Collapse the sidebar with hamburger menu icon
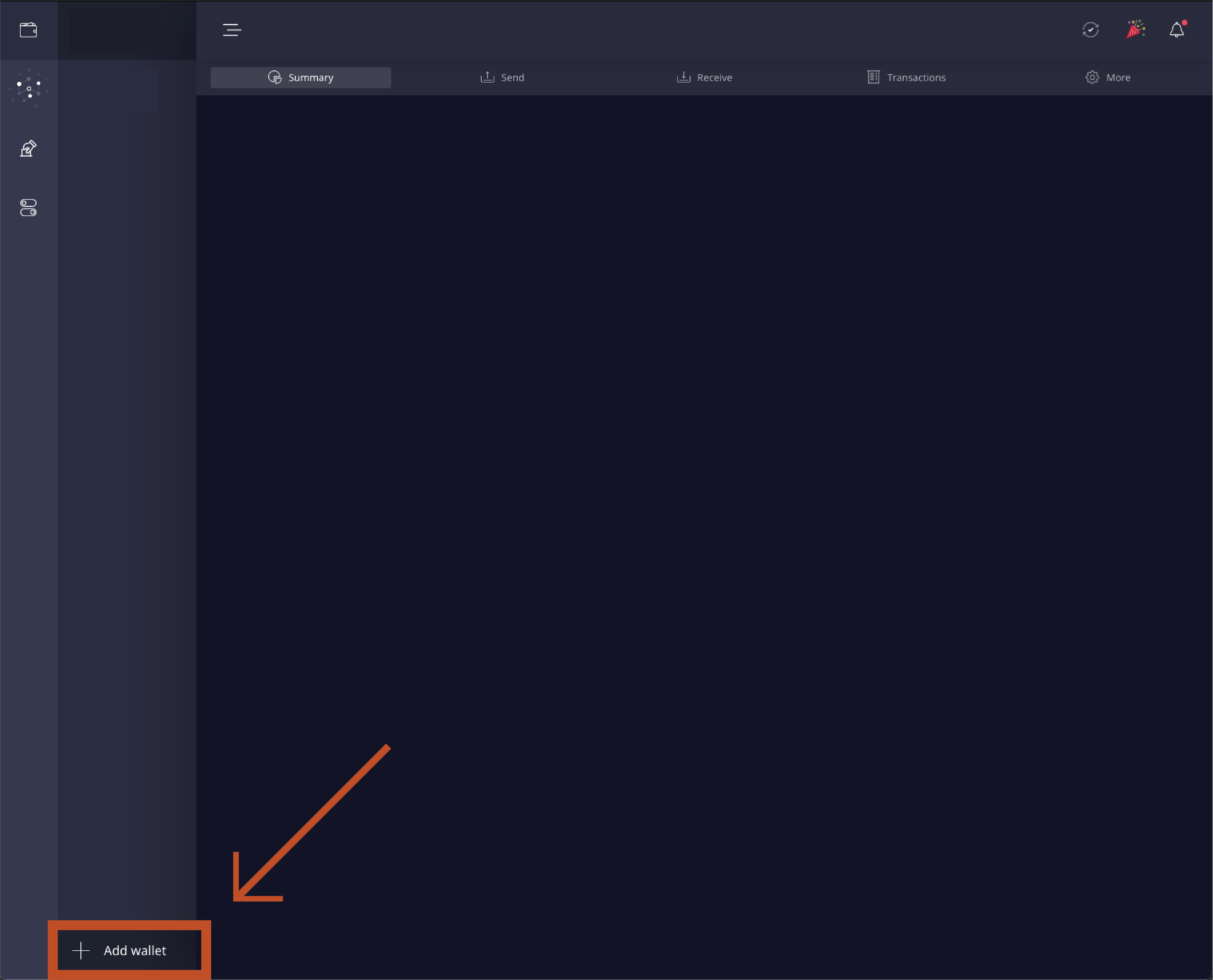Viewport: 1213px width, 980px height. [231, 30]
